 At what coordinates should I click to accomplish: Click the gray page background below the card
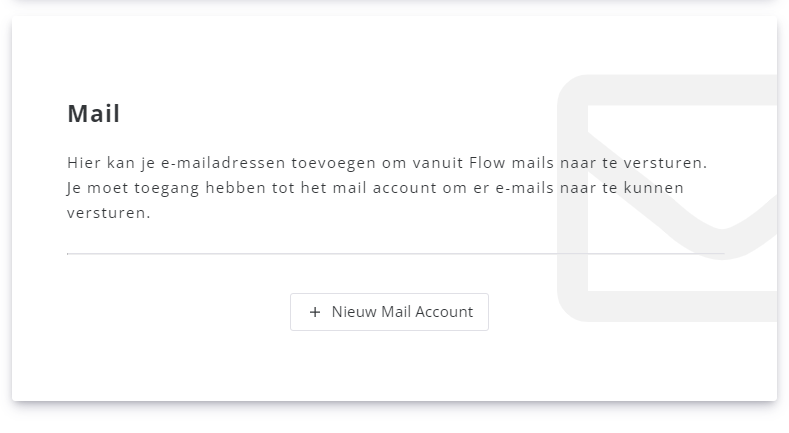394,420
